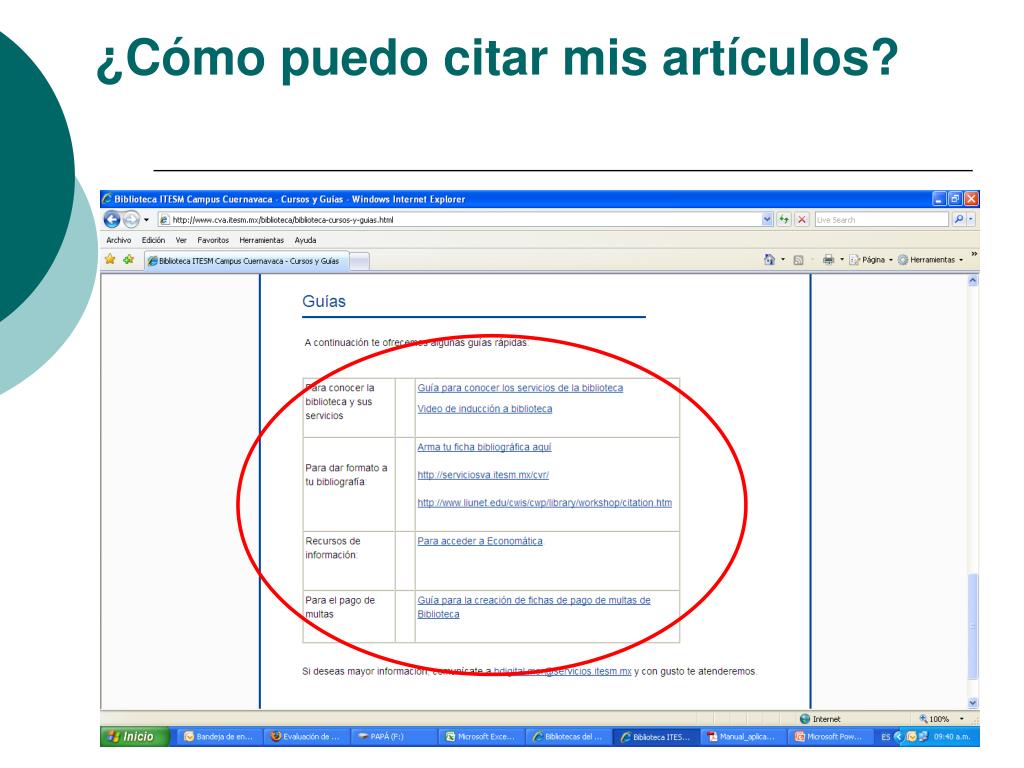Click the Print icon
The height and width of the screenshot is (768, 1024).
point(828,260)
